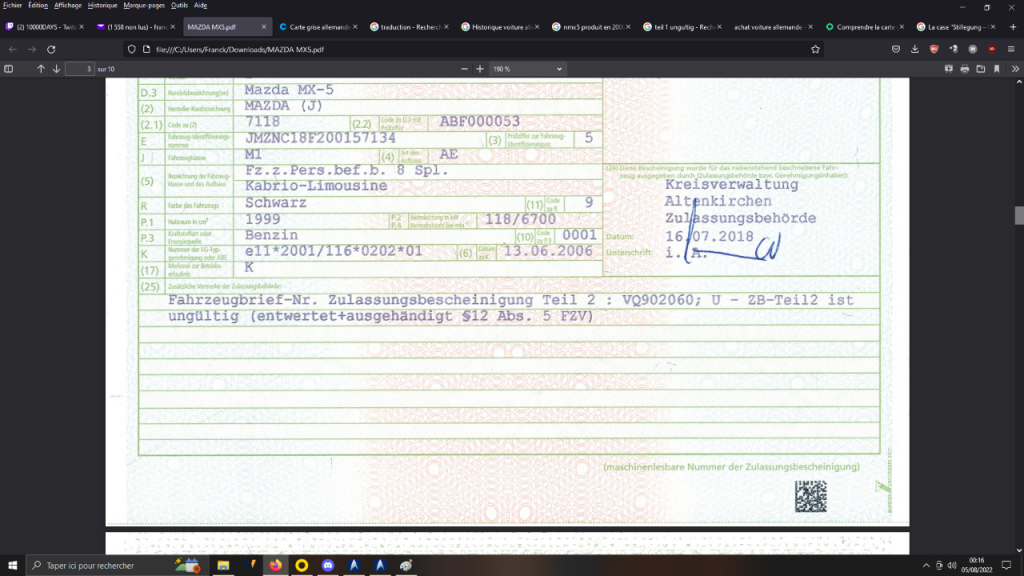Go forward in browser history

[x=31, y=49]
